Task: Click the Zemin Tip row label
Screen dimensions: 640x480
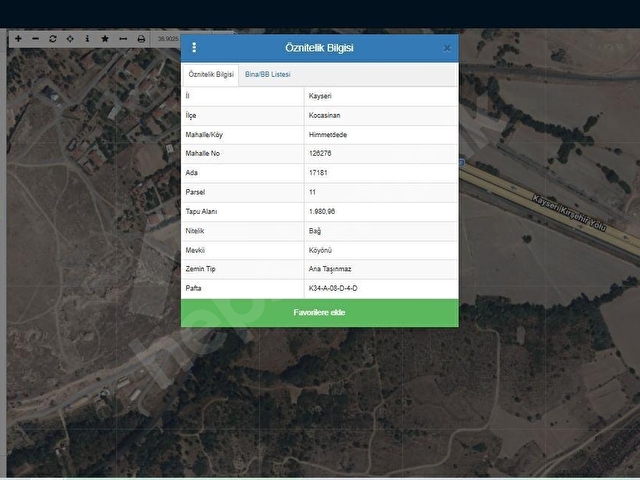Action: click(200, 269)
